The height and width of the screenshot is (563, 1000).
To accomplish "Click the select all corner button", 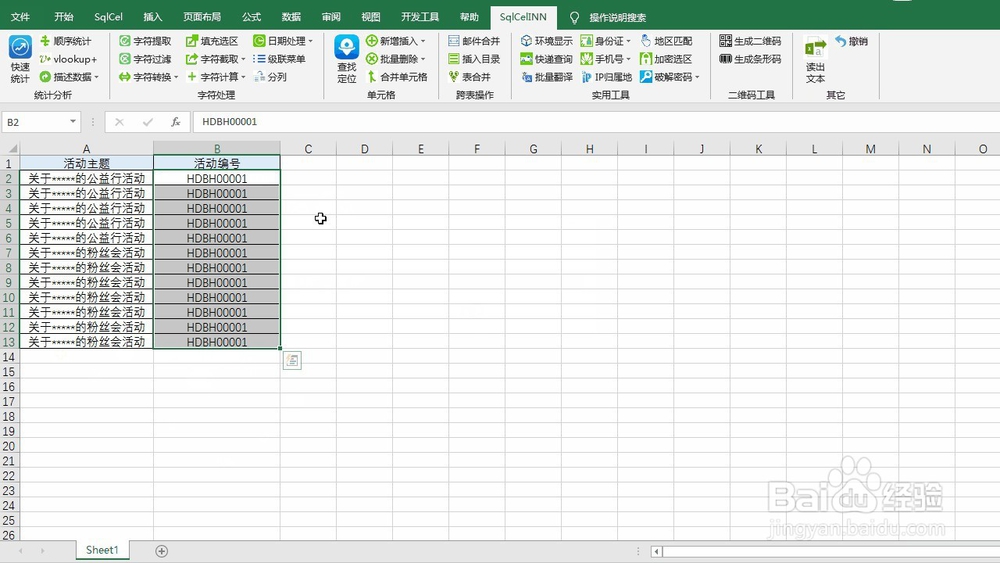I will click(x=10, y=149).
